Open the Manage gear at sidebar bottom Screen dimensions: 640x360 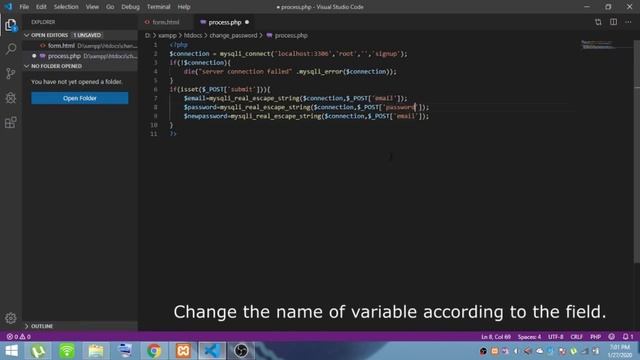tap(11, 318)
